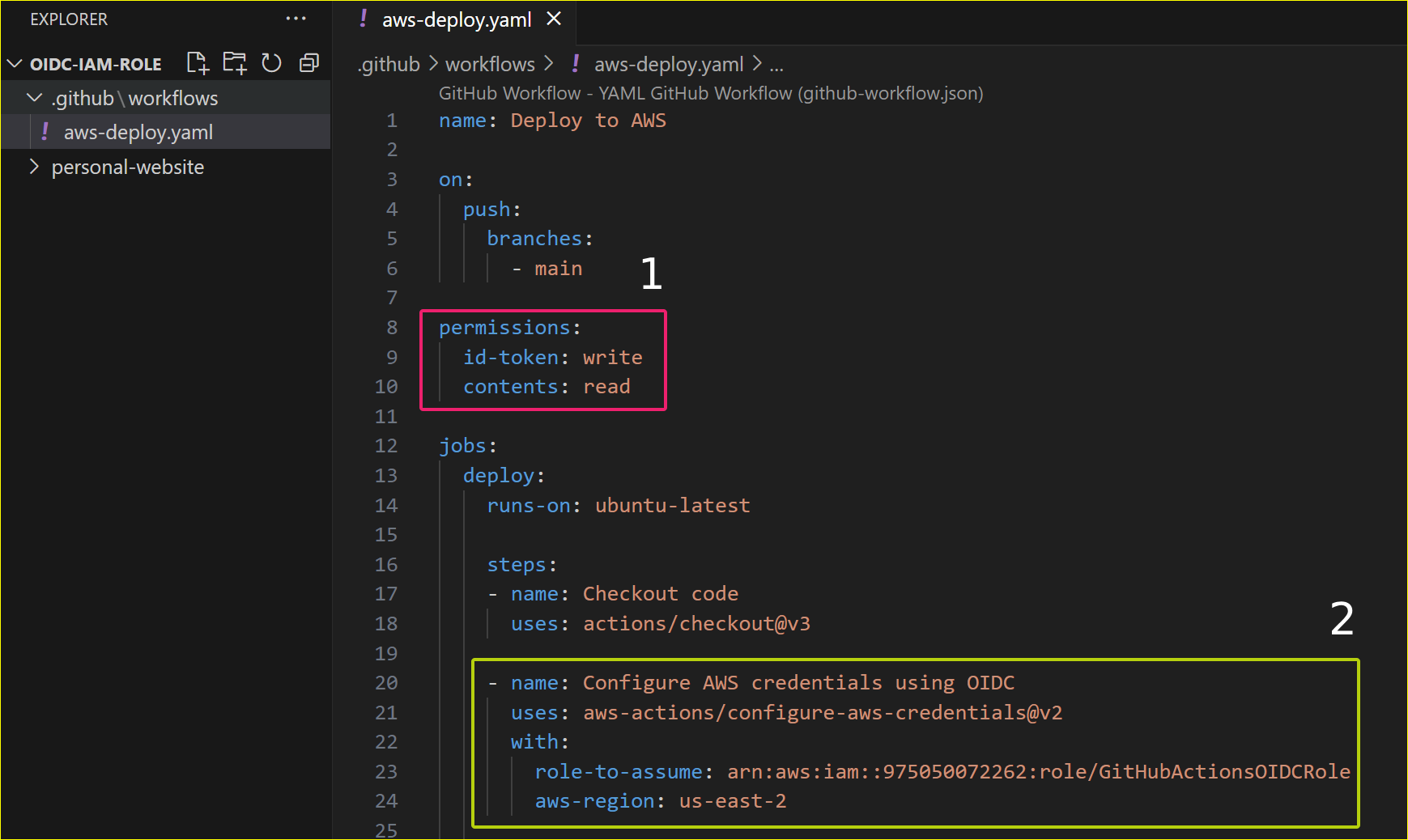The width and height of the screenshot is (1408, 840).
Task: Click line number 8 in the gutter
Action: click(x=392, y=328)
